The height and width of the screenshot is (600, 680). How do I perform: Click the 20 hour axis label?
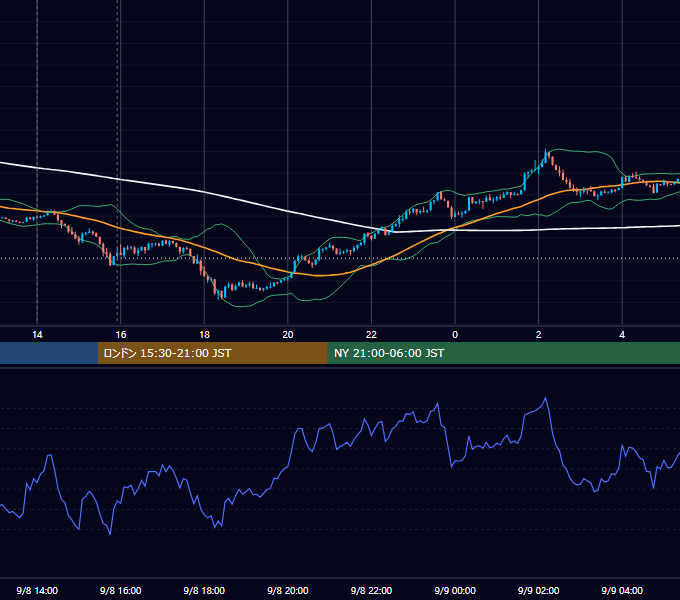pos(288,335)
